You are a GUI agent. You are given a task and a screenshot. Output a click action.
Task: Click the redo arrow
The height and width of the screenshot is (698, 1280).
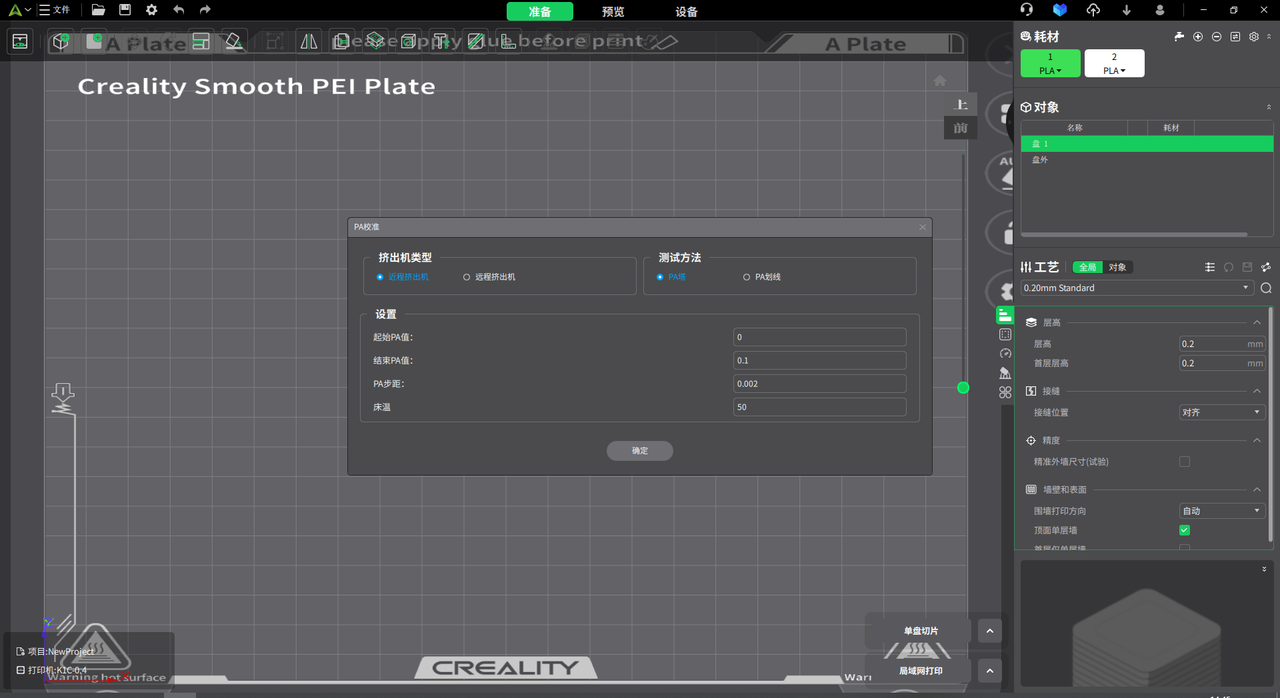pos(205,10)
